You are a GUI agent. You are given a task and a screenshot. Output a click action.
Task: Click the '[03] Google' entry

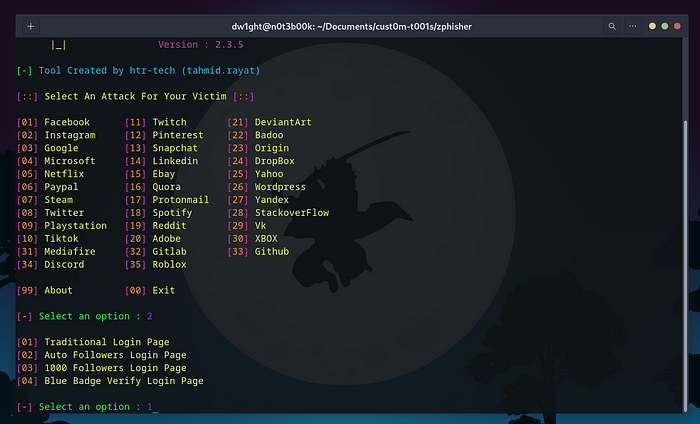click(x=47, y=148)
